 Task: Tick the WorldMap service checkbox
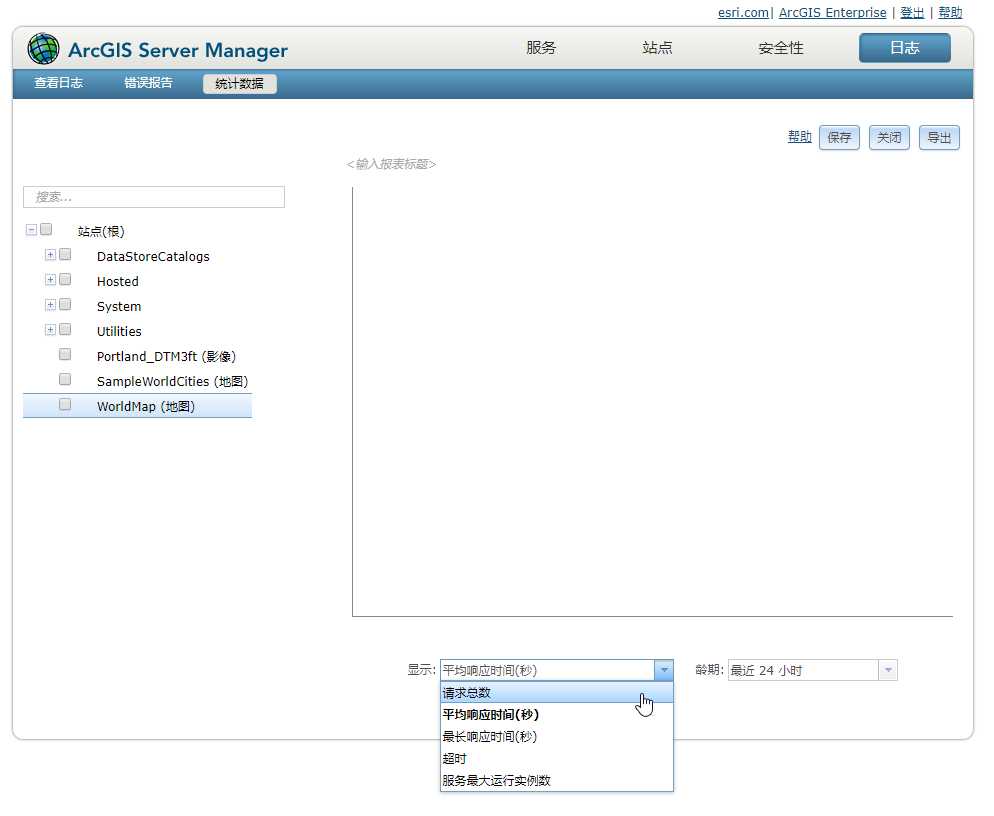[65, 404]
